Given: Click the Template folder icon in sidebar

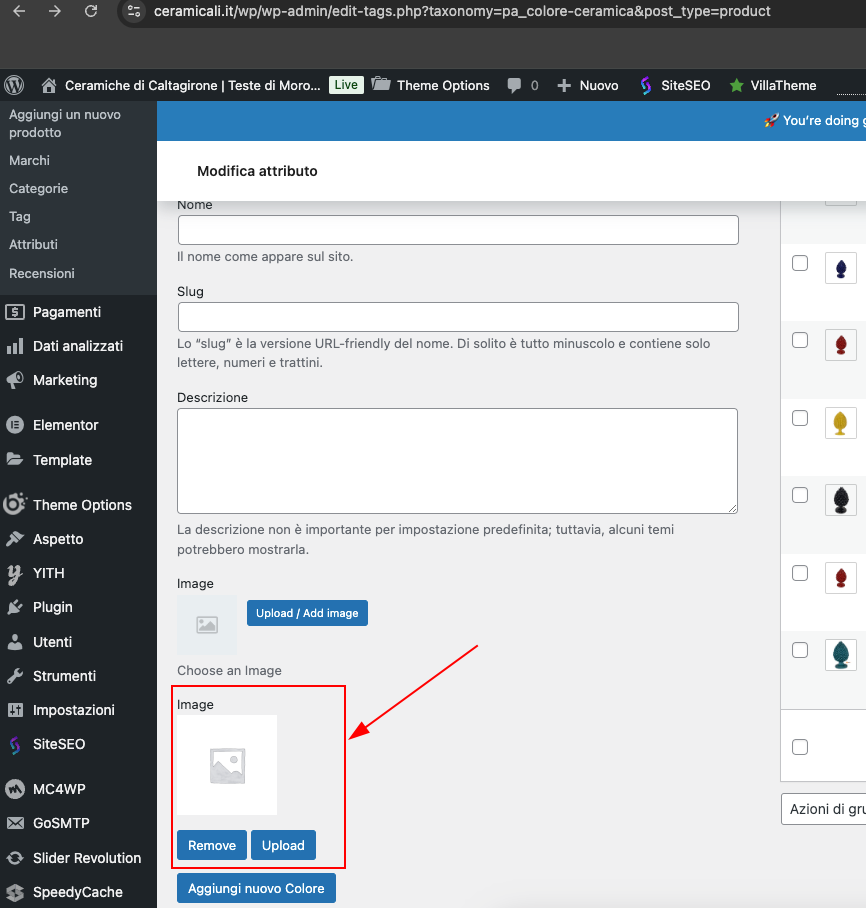Looking at the screenshot, I should pos(15,459).
